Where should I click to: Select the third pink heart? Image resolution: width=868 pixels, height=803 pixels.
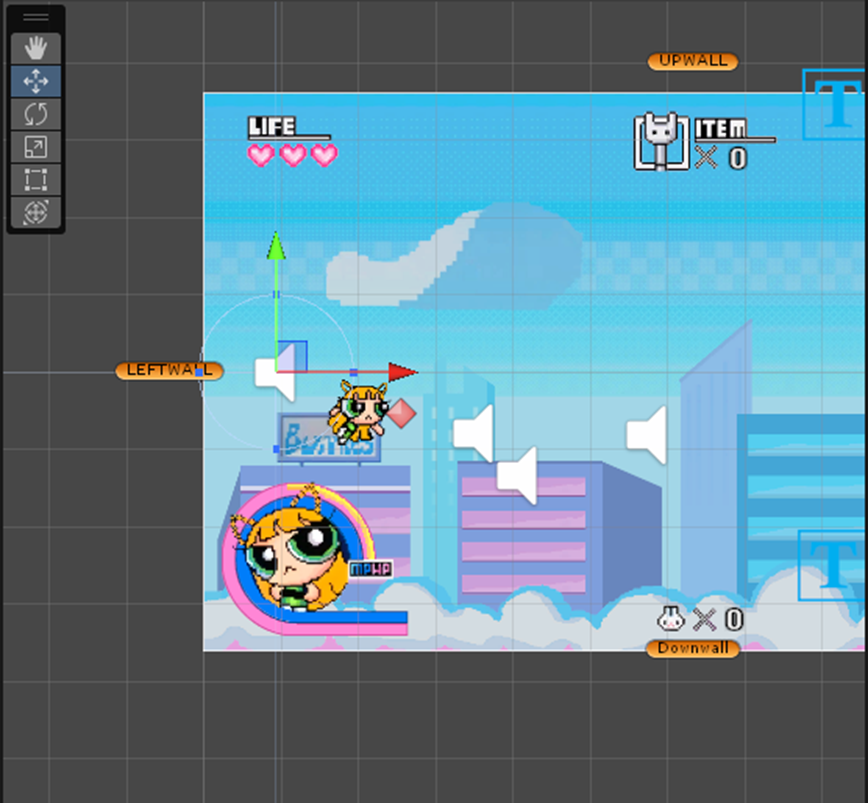[324, 155]
